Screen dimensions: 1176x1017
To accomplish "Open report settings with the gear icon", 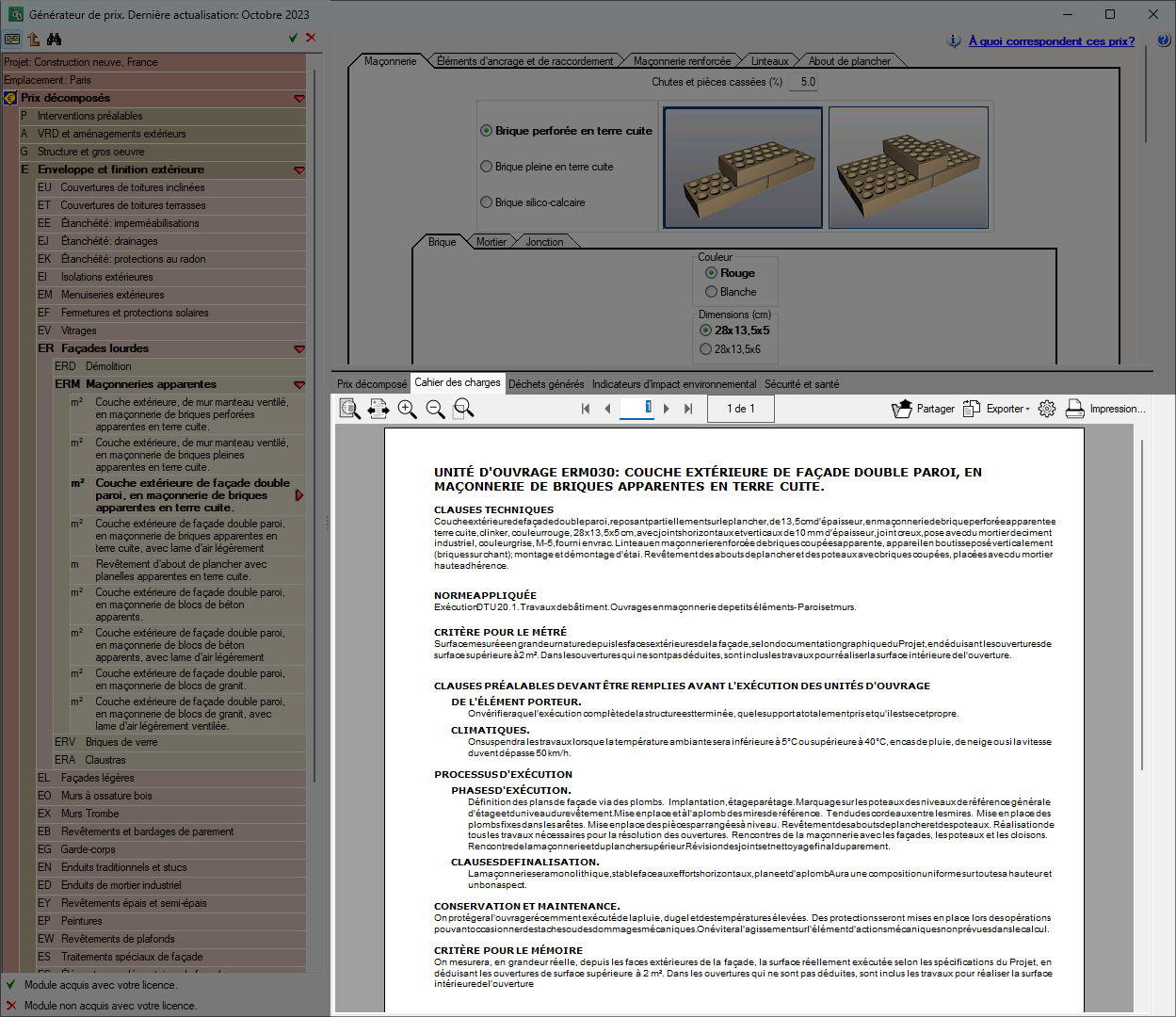I will tap(1047, 409).
